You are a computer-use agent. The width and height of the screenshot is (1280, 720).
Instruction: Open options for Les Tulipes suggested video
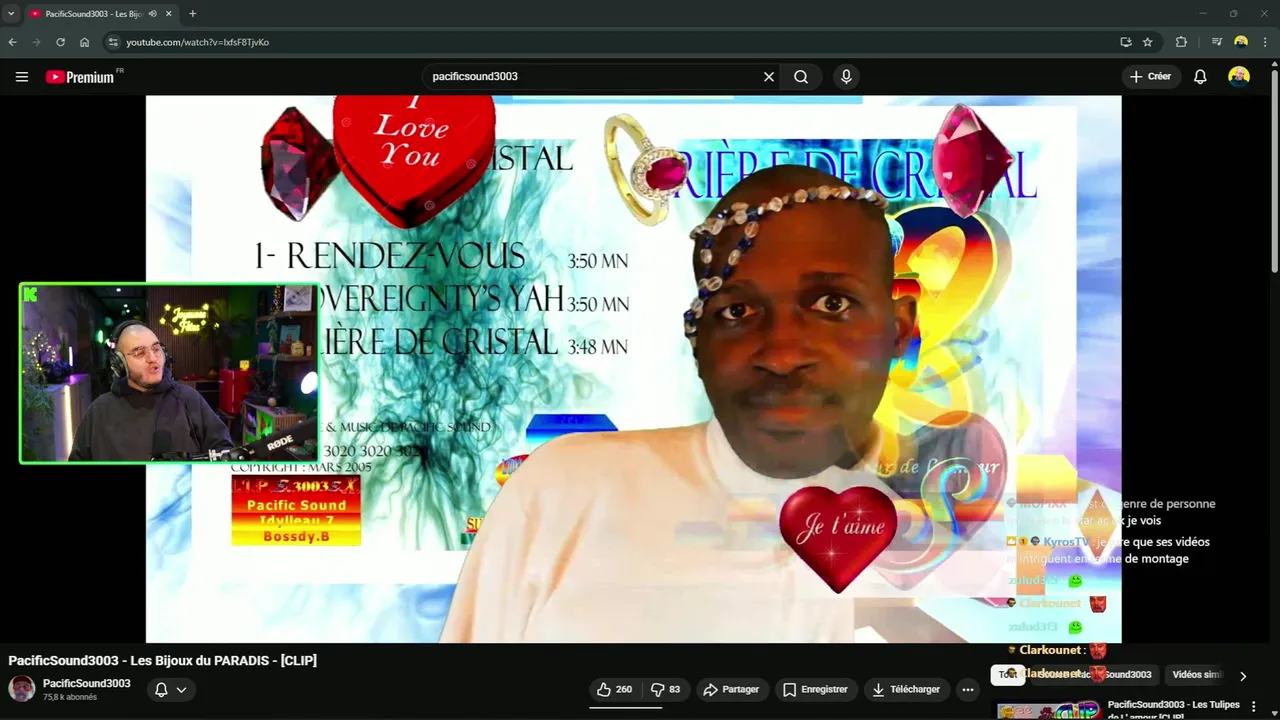[x=1253, y=707]
